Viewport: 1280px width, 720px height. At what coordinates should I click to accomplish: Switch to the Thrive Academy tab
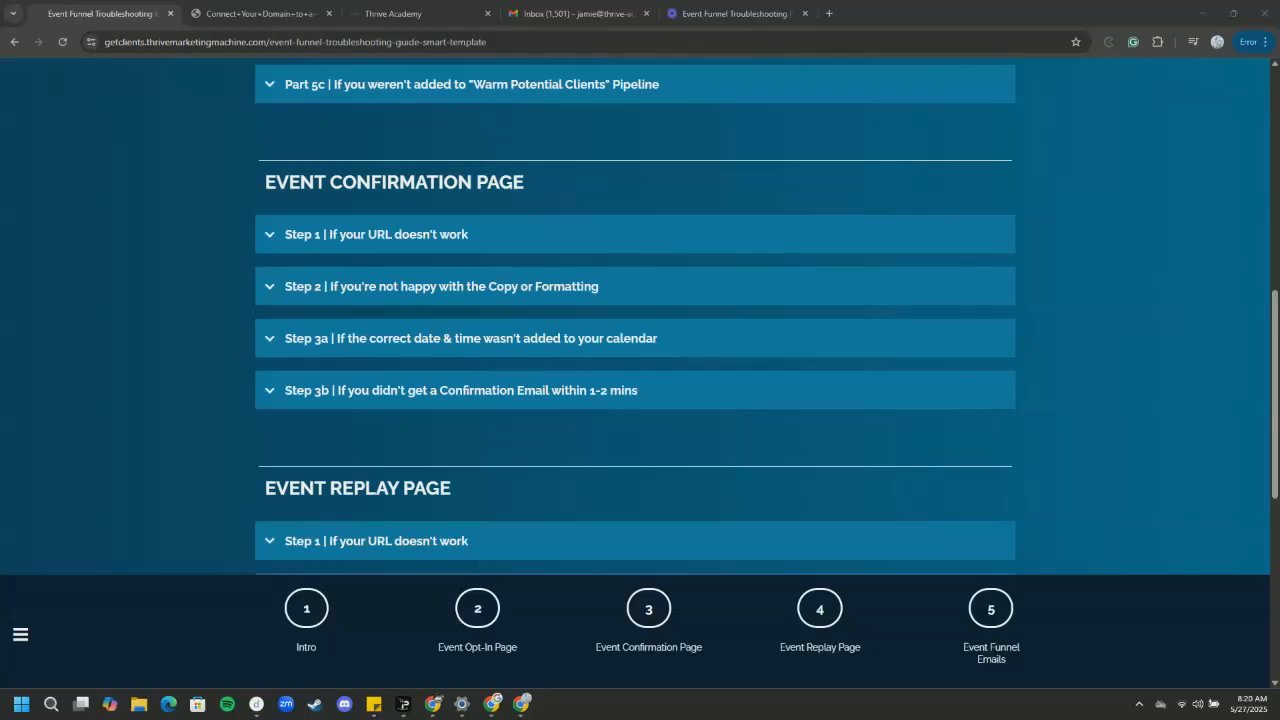420,14
